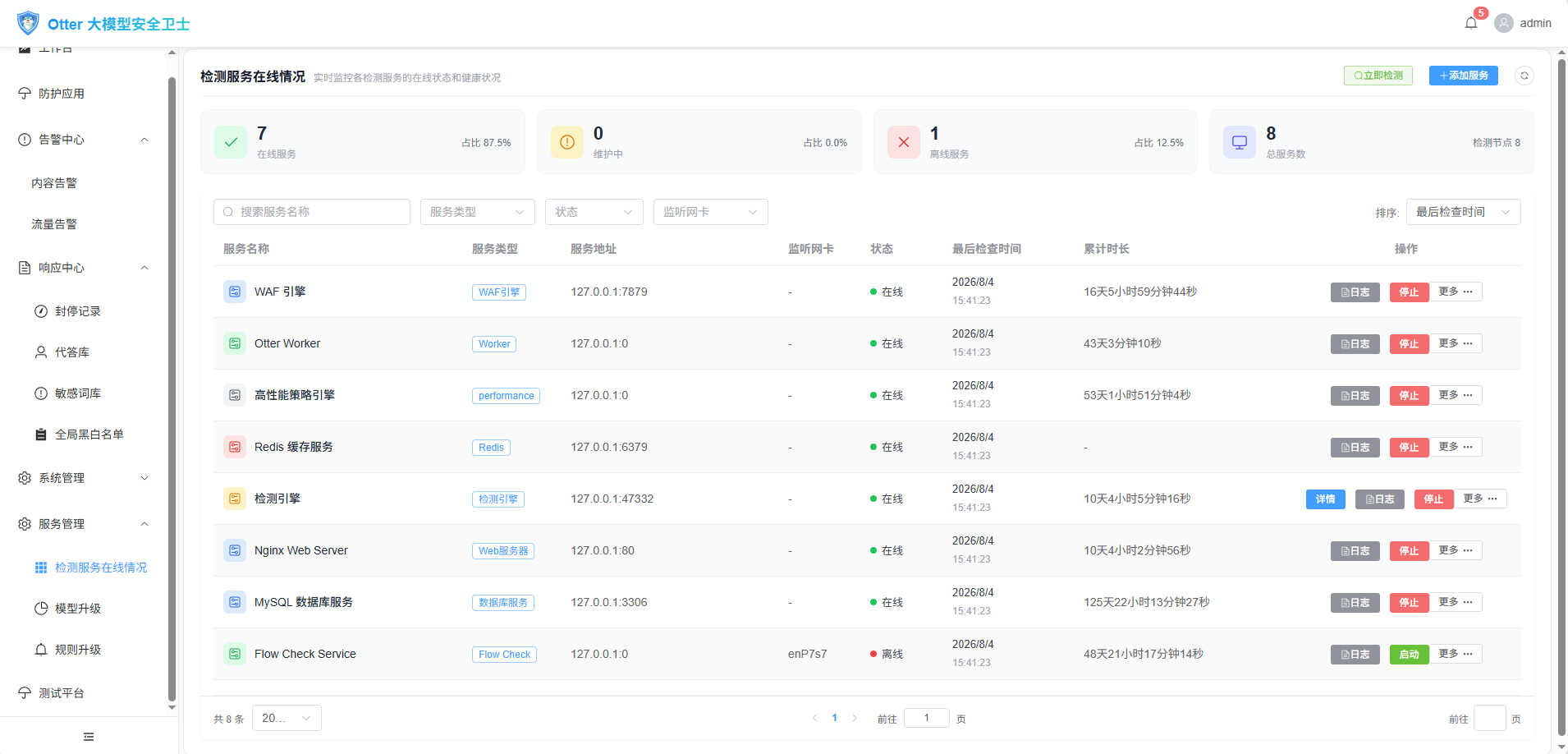Click page number 1 in pagination

tap(835, 718)
